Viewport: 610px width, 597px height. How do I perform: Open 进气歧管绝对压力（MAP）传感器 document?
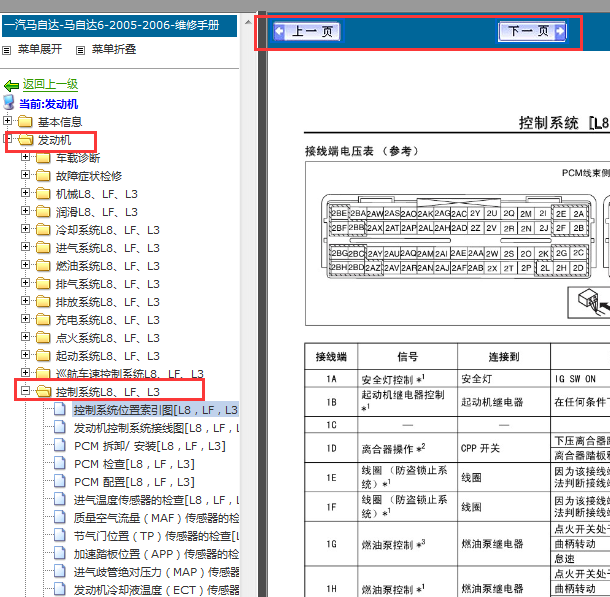tap(156, 572)
